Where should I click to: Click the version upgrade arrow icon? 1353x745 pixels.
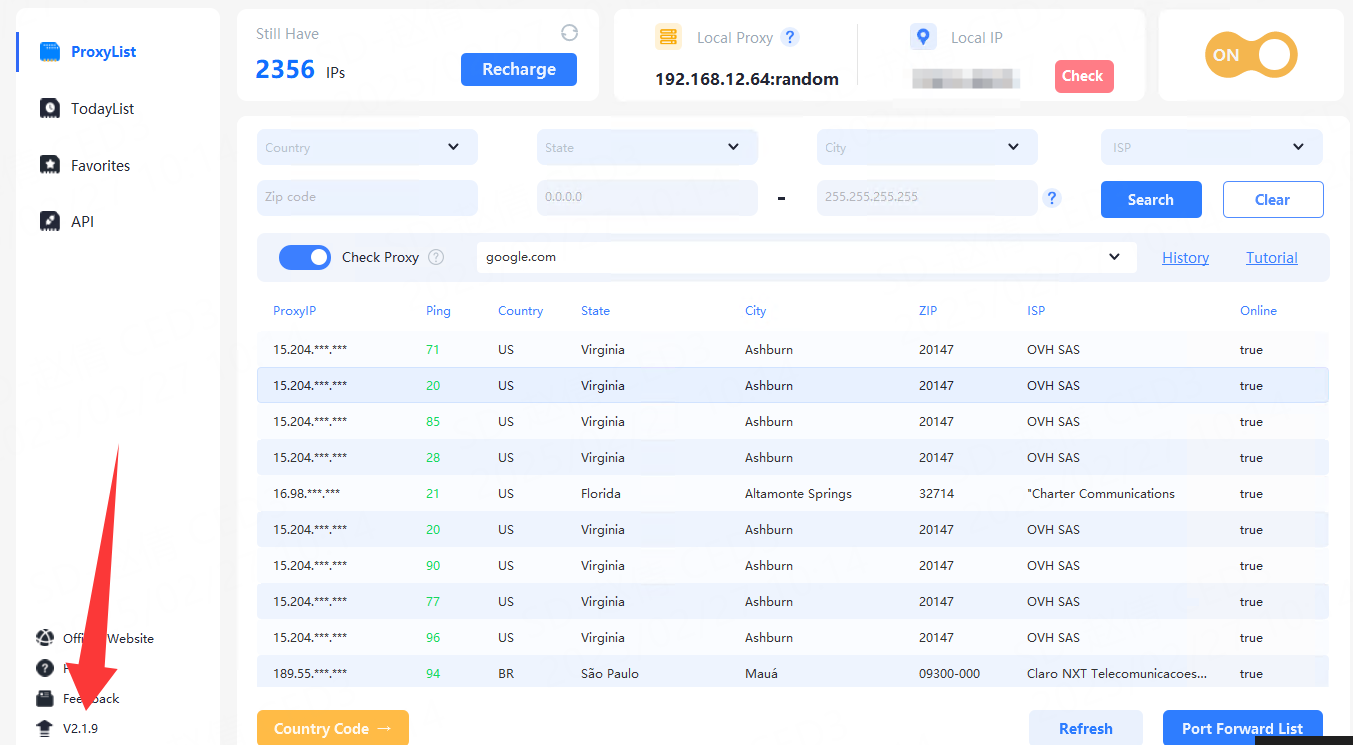pyautogui.click(x=45, y=728)
